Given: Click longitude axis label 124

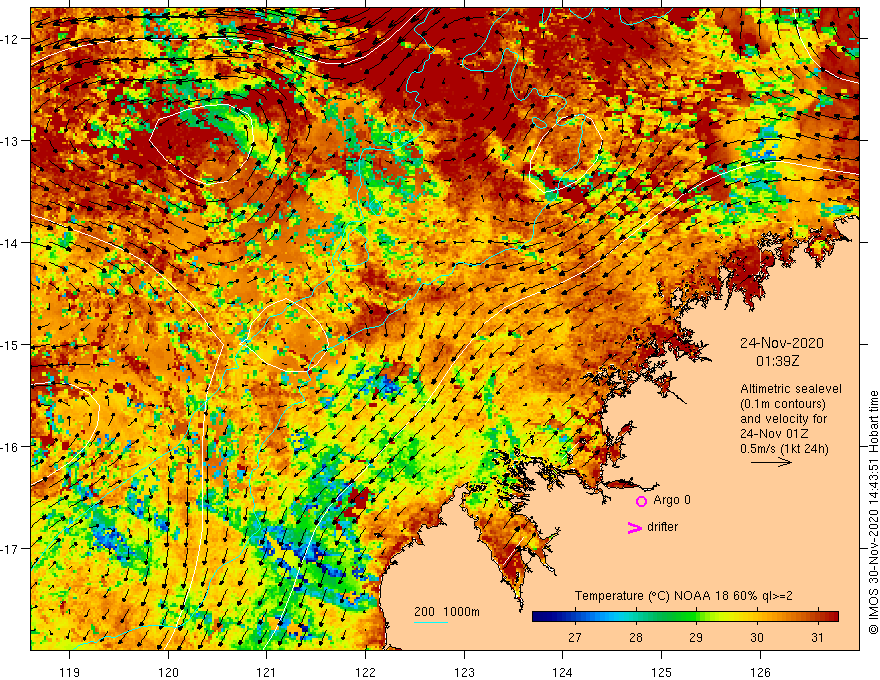Looking at the screenshot, I should point(563,672).
